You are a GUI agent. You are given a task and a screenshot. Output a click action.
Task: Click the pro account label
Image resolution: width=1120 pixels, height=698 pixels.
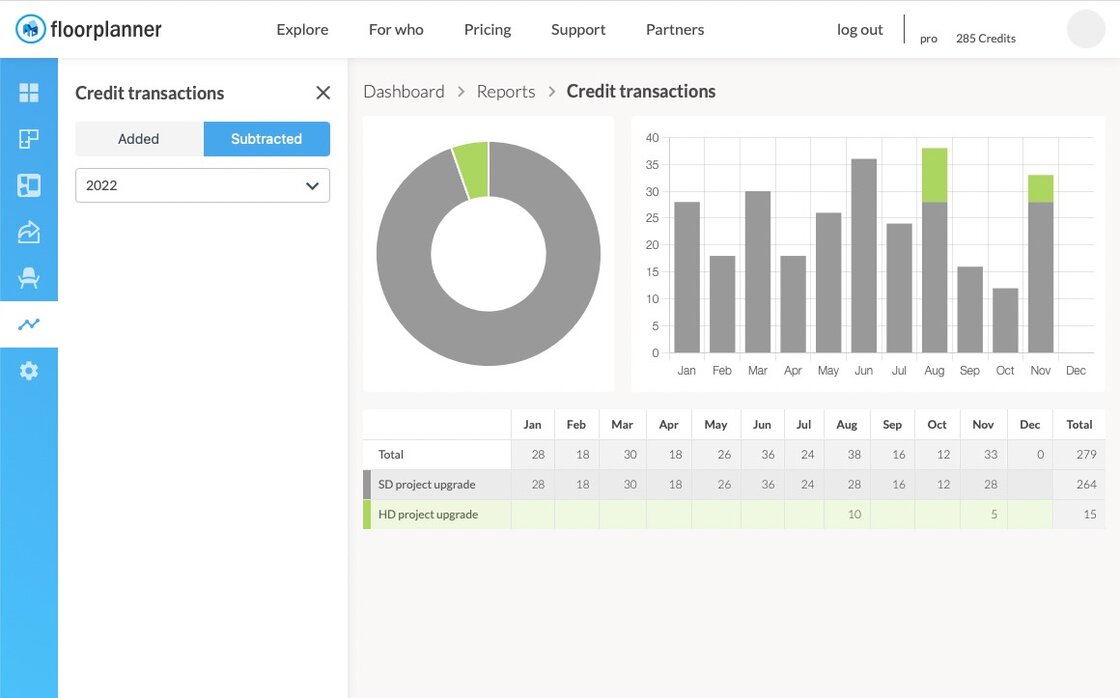pos(929,39)
